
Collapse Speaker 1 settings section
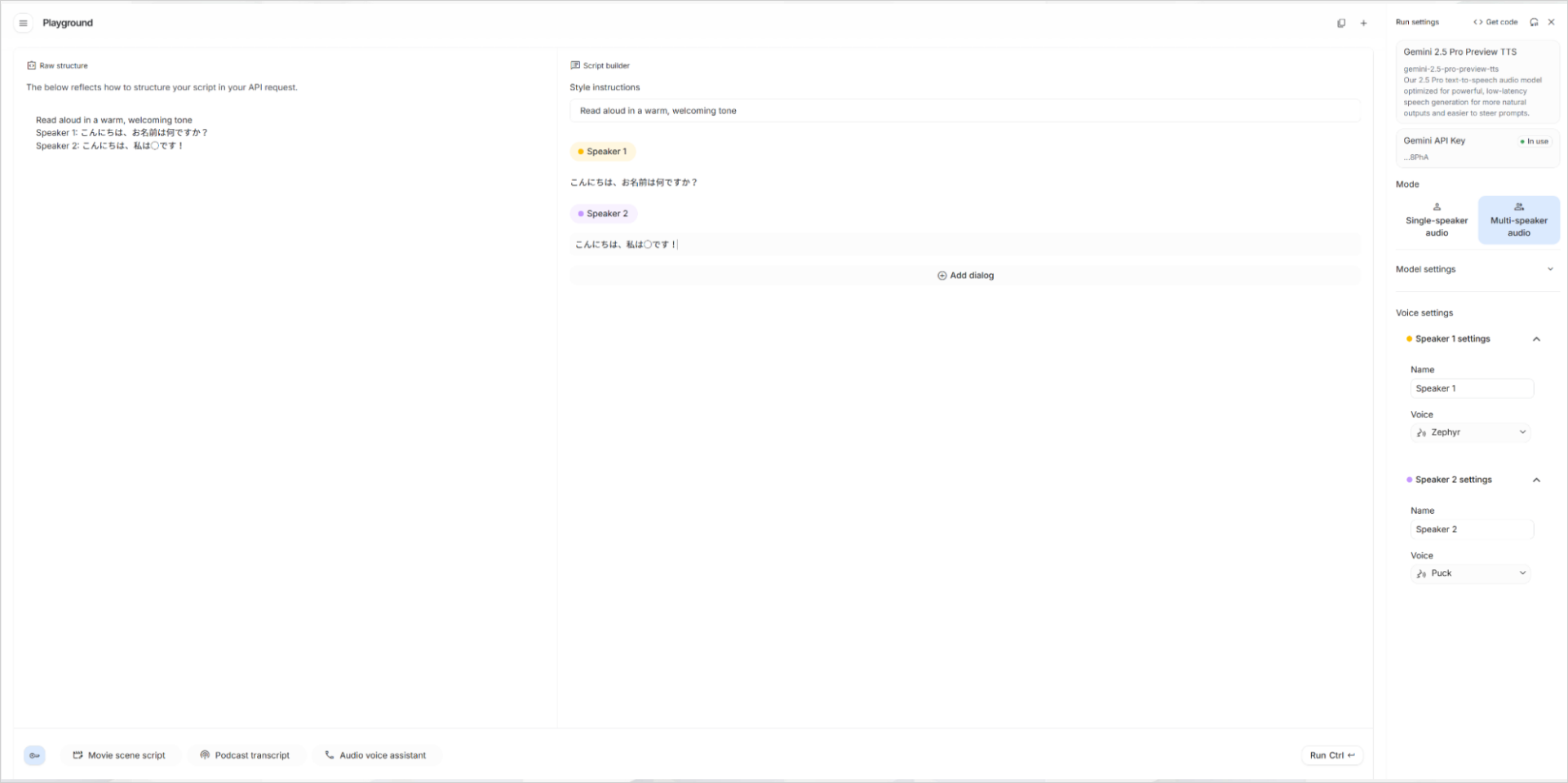pyautogui.click(x=1538, y=338)
